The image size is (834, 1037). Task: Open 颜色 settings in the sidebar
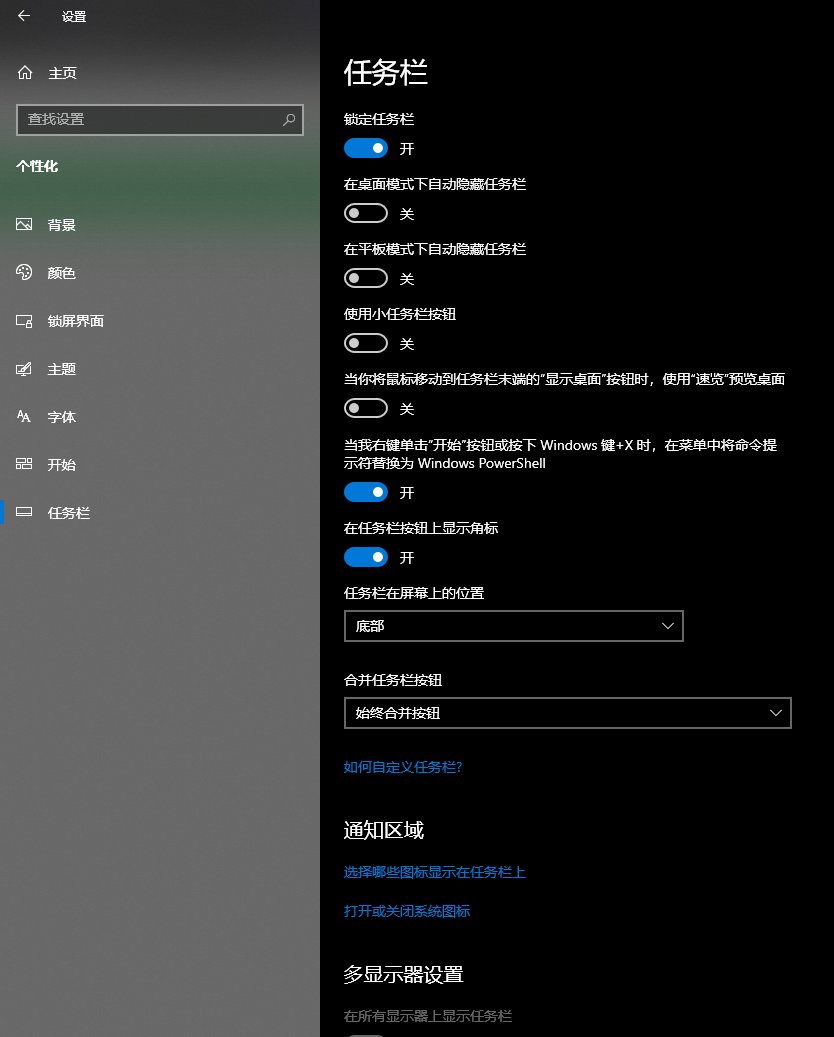(62, 272)
